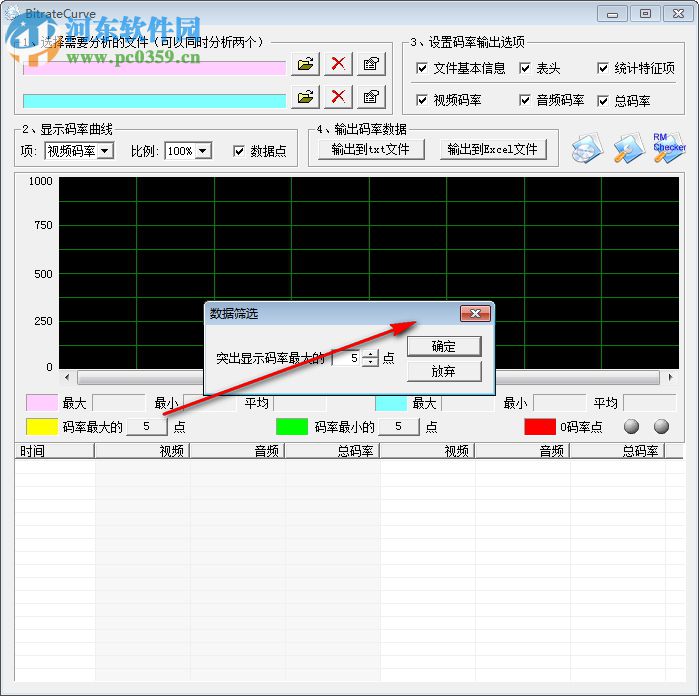Click chart scrollbar left arrow

(67, 377)
